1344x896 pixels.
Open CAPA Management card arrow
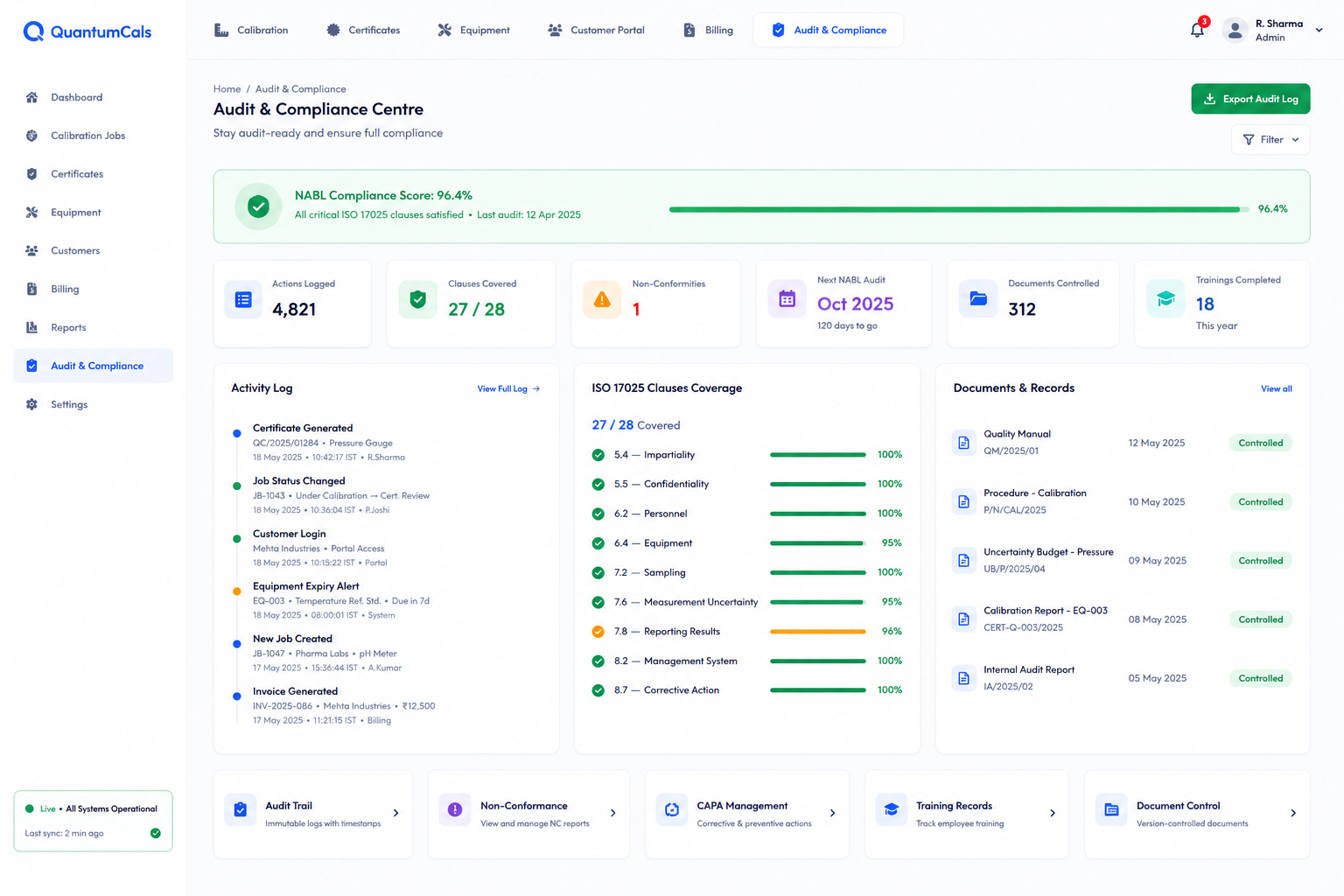click(832, 813)
